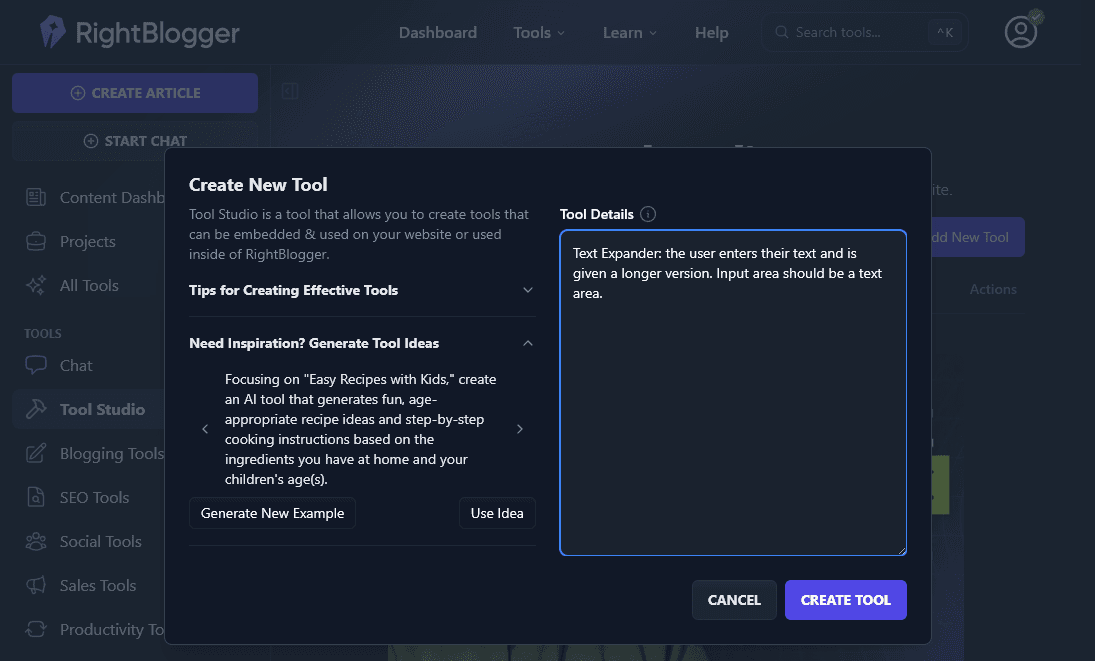This screenshot has width=1095, height=661.
Task: Open the Learn dropdown menu
Action: tap(629, 33)
